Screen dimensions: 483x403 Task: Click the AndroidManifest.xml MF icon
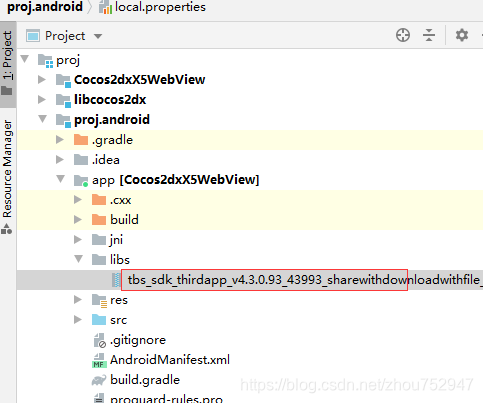click(x=99, y=361)
